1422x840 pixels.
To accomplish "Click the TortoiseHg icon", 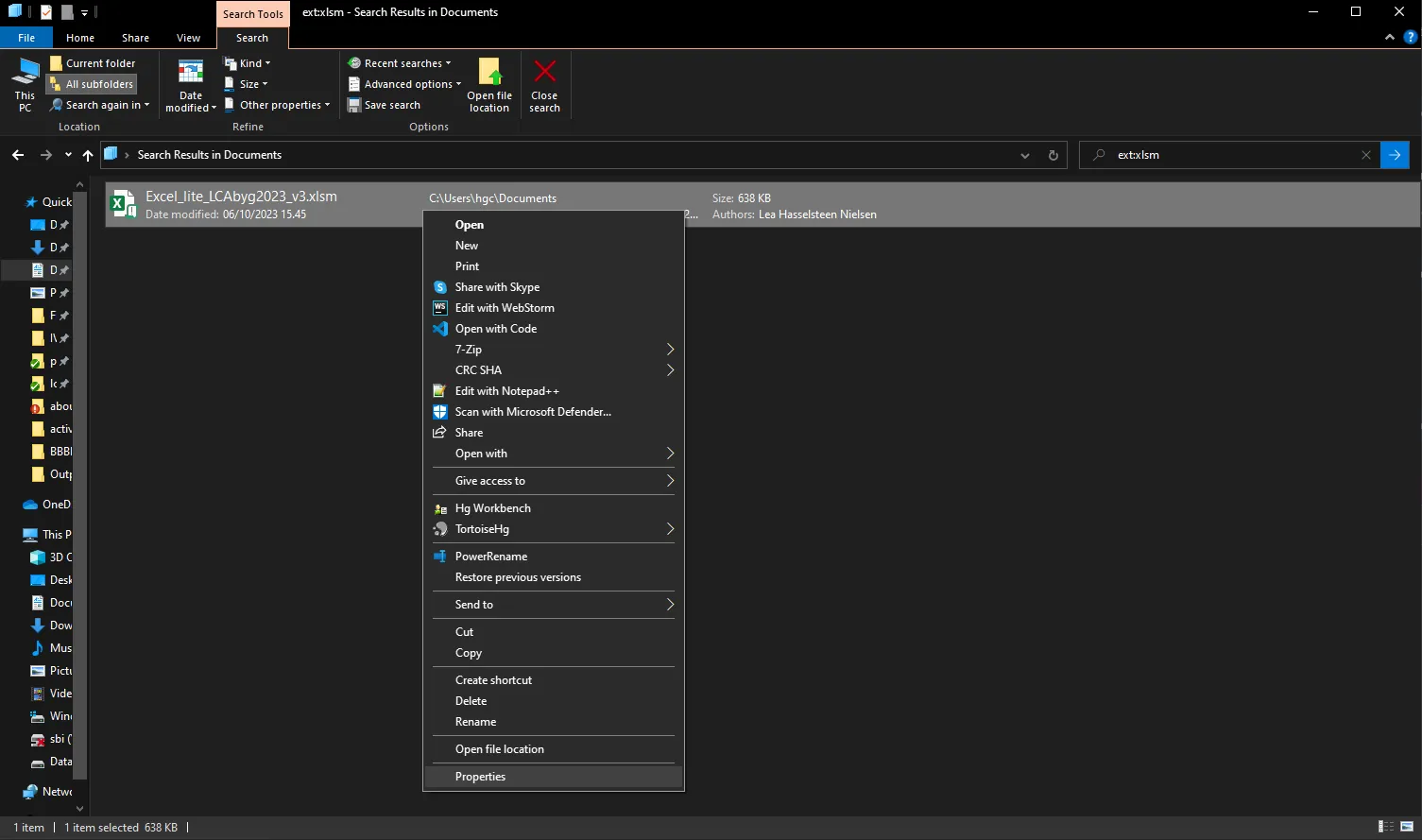I will [x=439, y=529].
